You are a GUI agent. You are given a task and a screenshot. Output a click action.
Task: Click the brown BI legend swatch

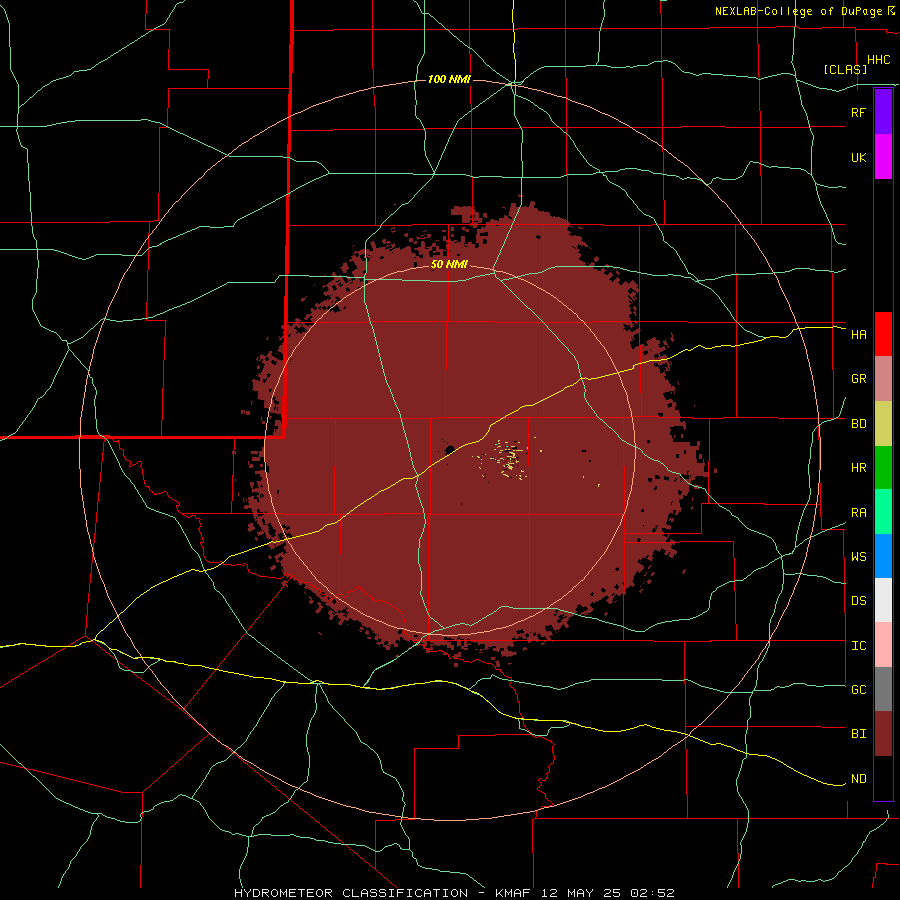(x=883, y=734)
